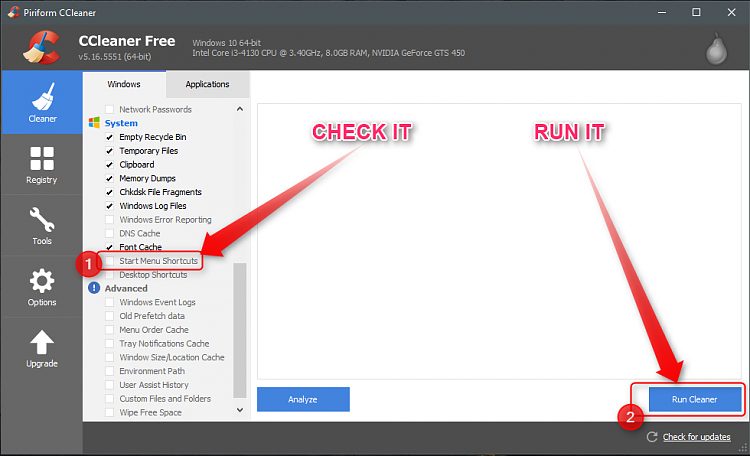Uncheck Windows Log Files
The width and height of the screenshot is (750, 456).
coord(110,206)
